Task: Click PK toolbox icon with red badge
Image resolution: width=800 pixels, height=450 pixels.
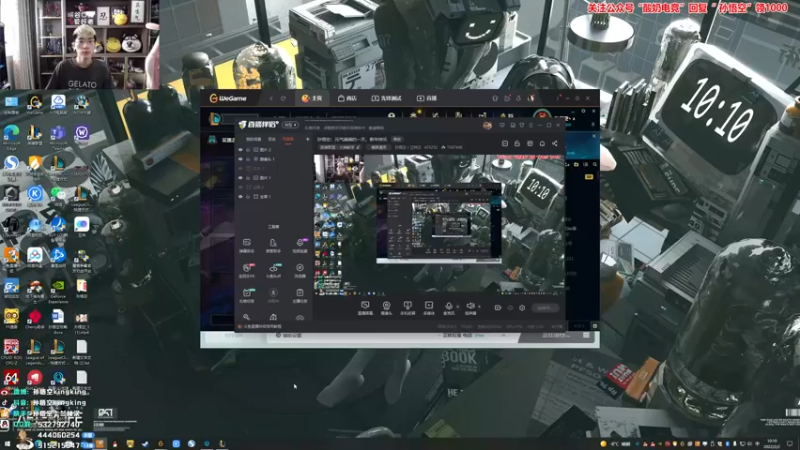Action: coord(246,270)
